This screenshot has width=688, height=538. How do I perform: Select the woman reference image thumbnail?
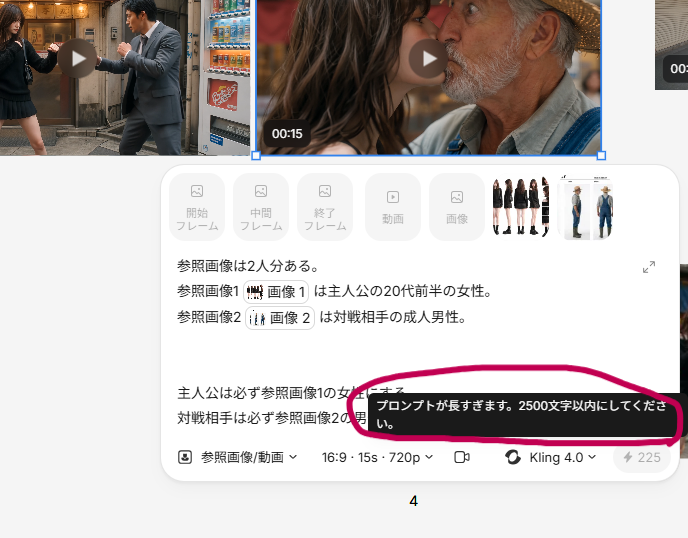coord(520,207)
